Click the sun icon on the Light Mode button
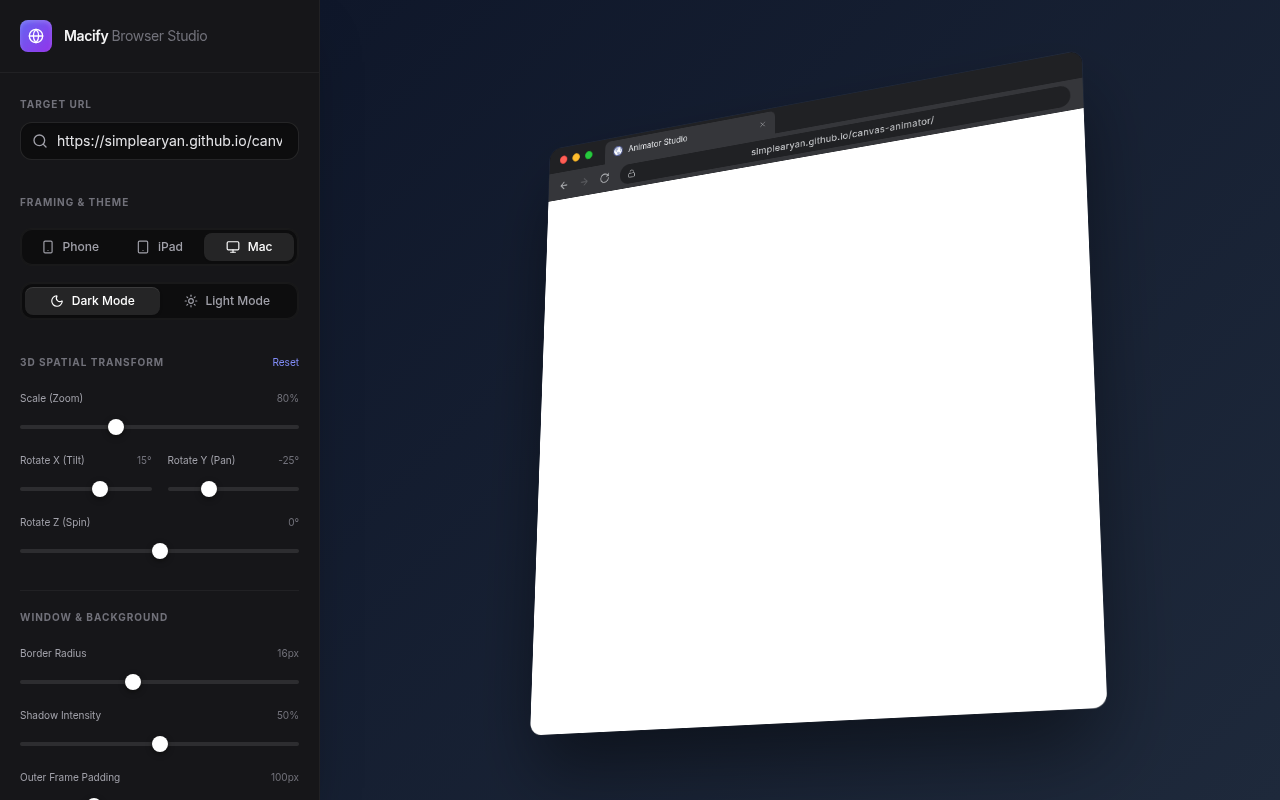1280x800 pixels. point(190,300)
